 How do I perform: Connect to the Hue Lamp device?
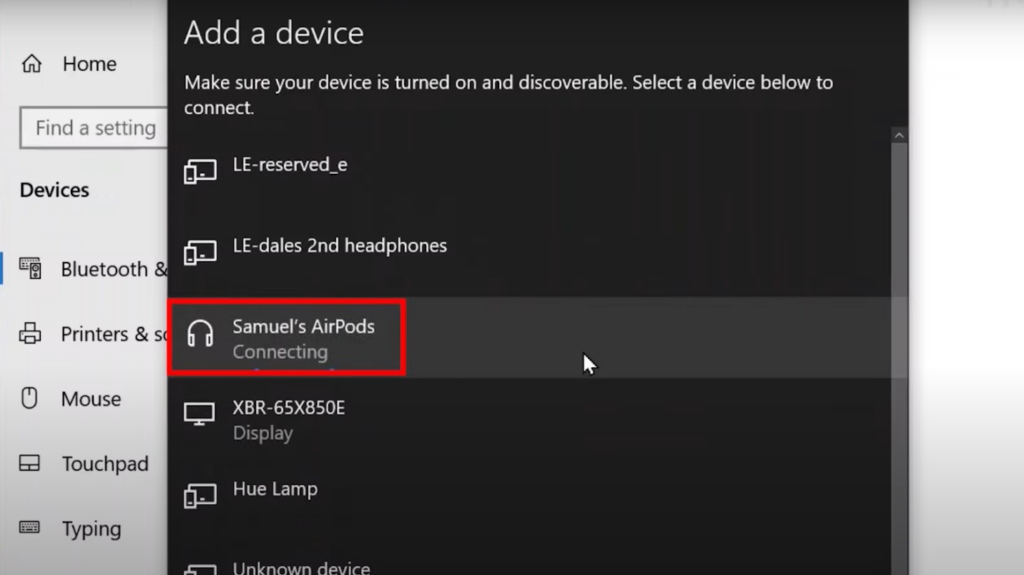tap(275, 490)
